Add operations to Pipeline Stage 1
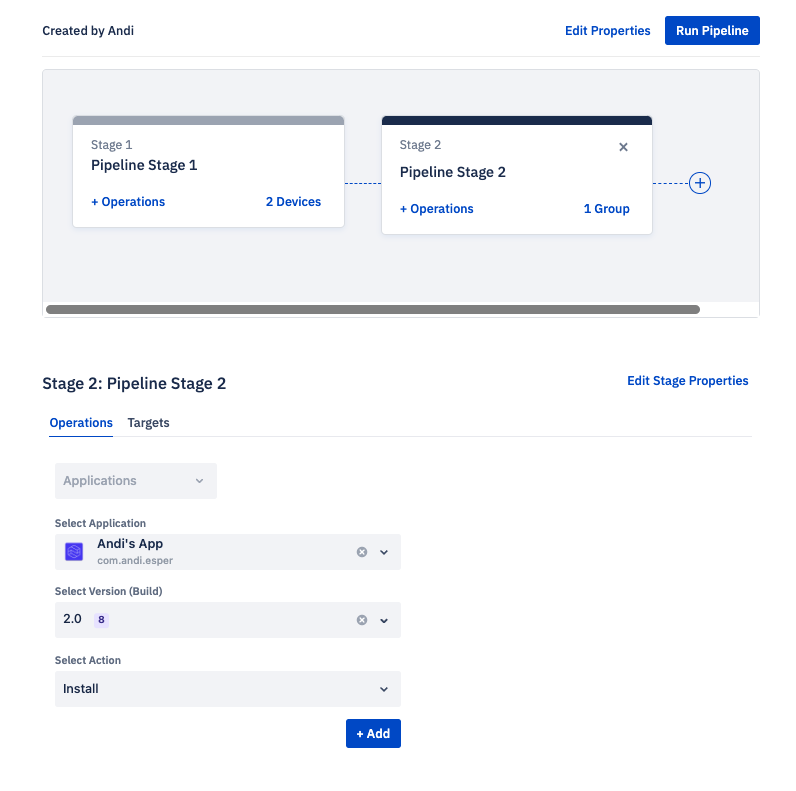 click(x=128, y=202)
